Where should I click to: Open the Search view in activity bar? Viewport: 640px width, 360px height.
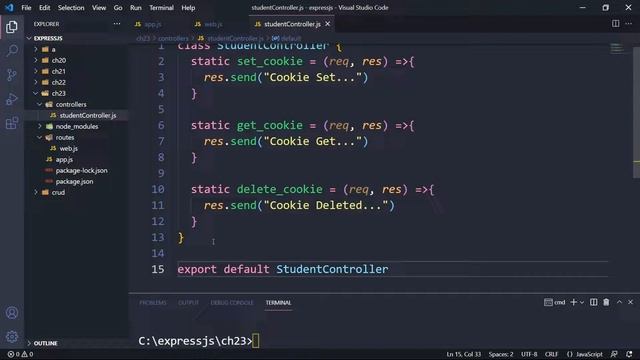pyautogui.click(x=12, y=51)
